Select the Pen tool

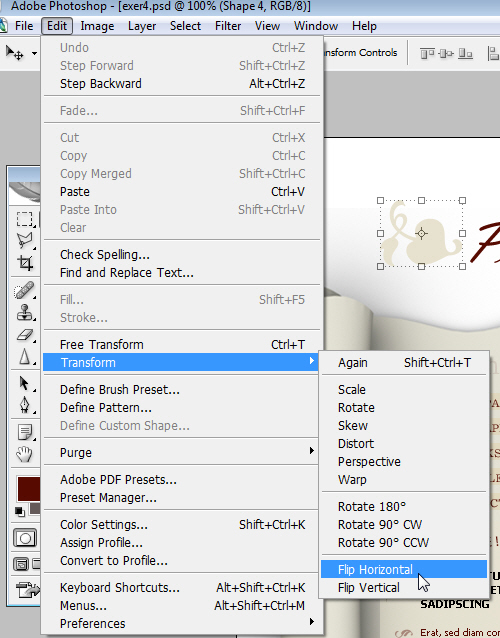pos(24,404)
